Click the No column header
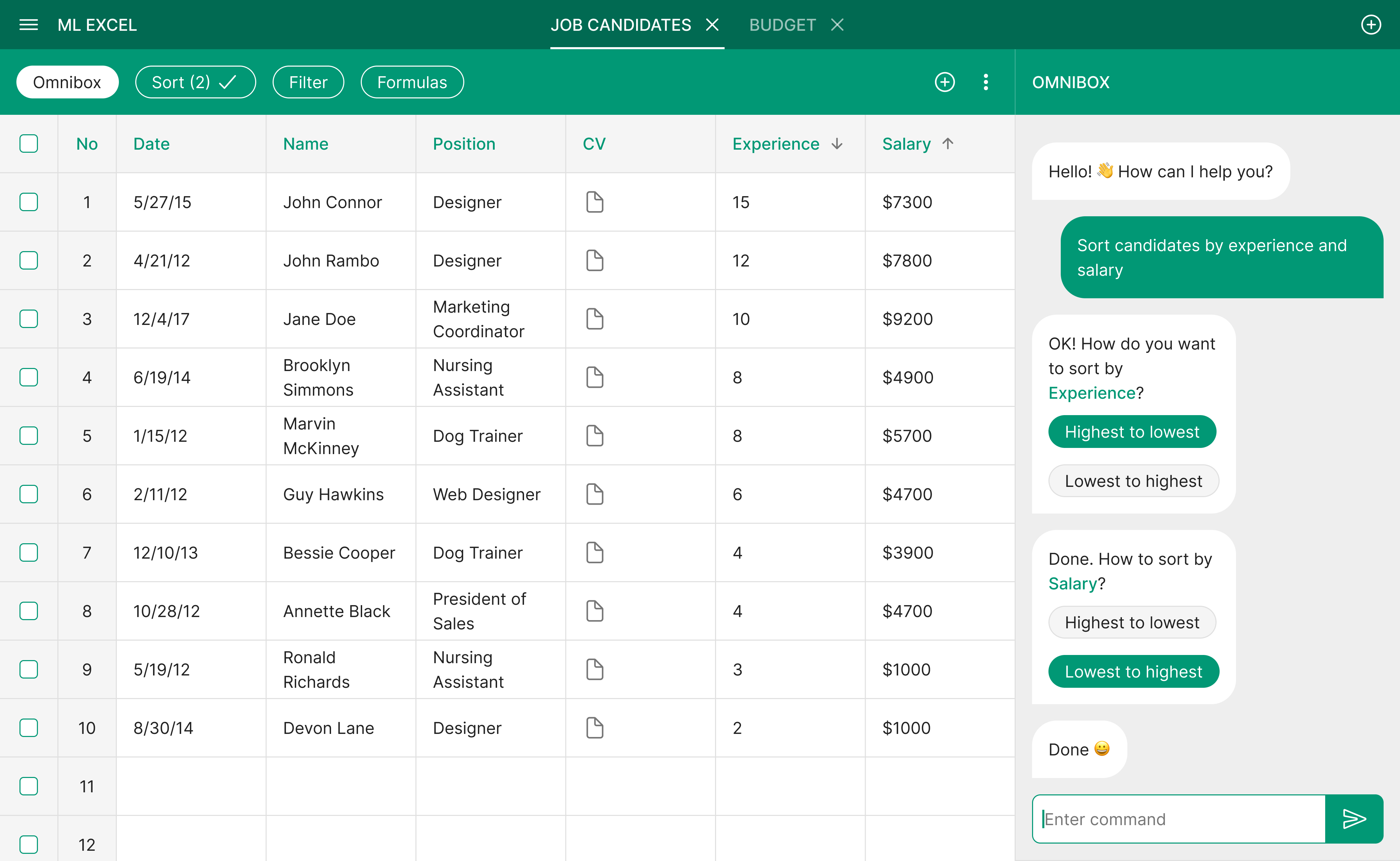This screenshot has width=1400, height=861. (x=87, y=143)
